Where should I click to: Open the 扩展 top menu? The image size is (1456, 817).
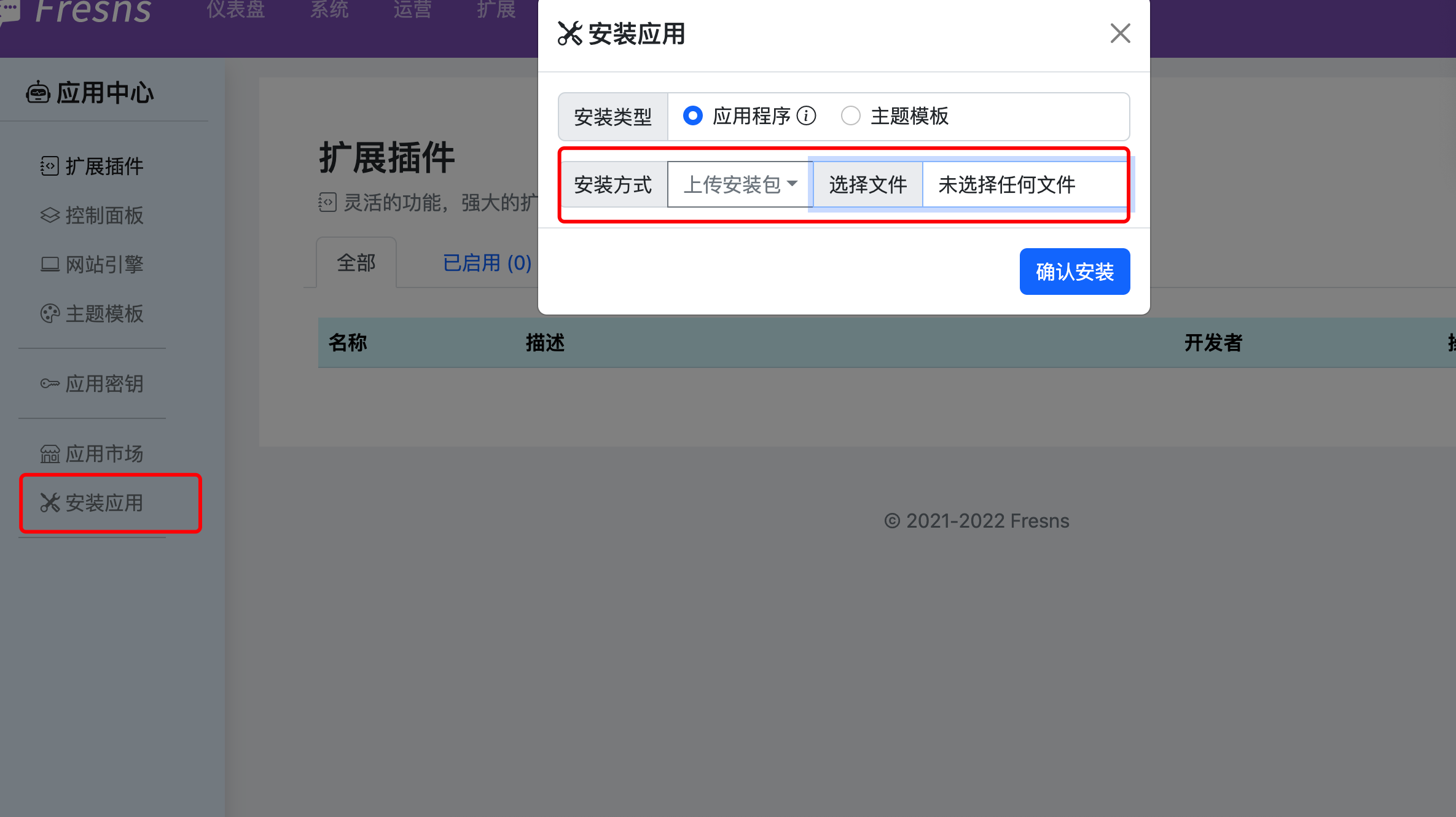496,9
